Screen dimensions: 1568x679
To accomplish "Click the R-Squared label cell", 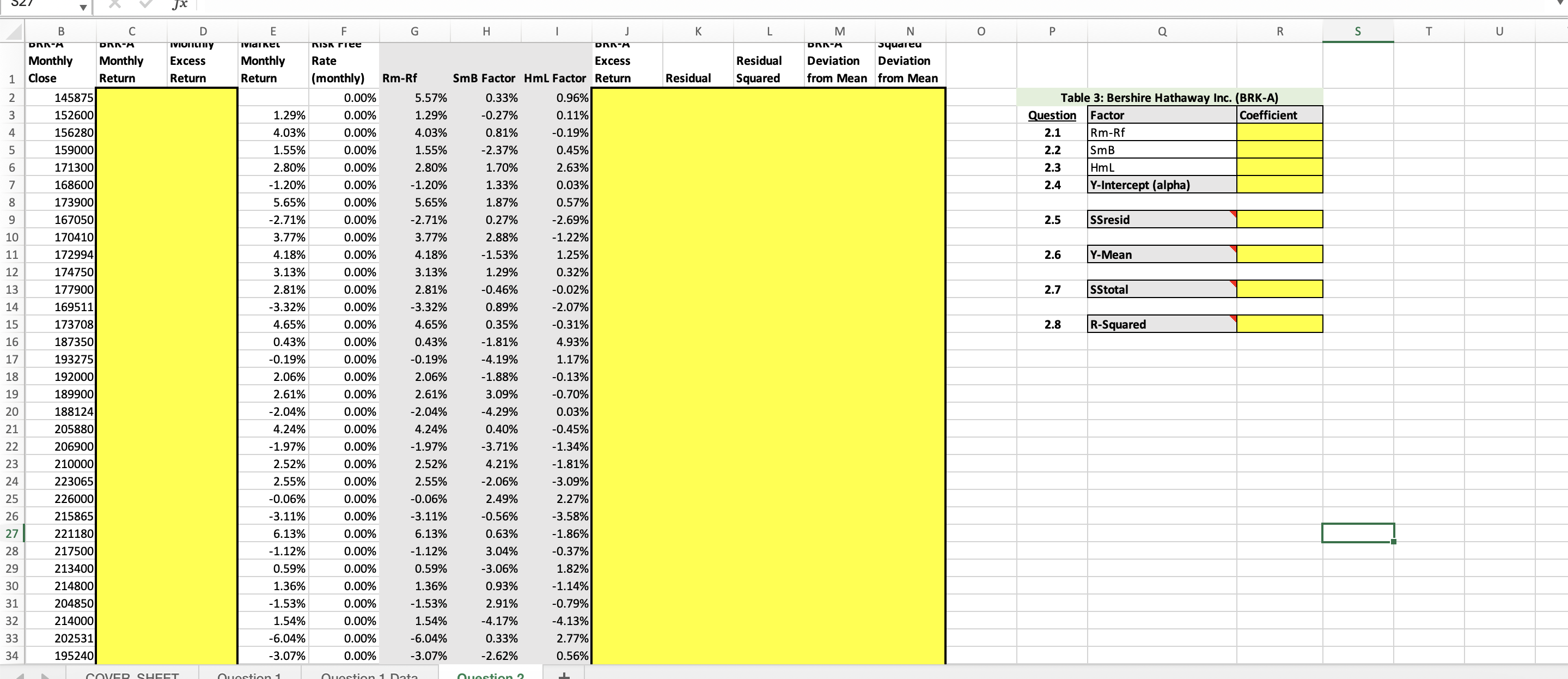I will (x=1161, y=324).
